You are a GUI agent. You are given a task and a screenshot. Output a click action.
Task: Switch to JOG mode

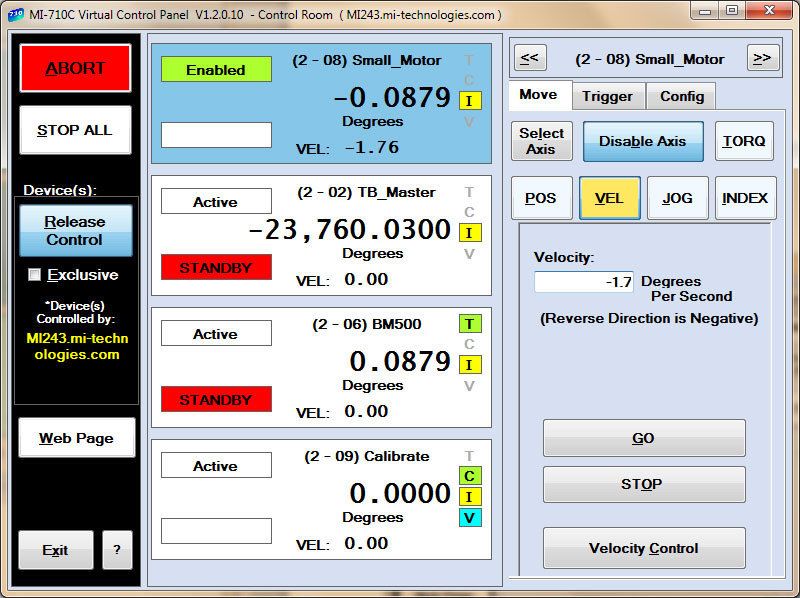677,198
